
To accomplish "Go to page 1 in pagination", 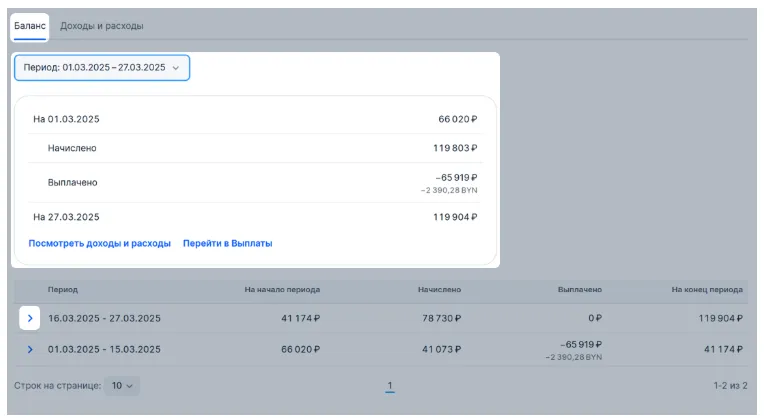I will [x=389, y=385].
